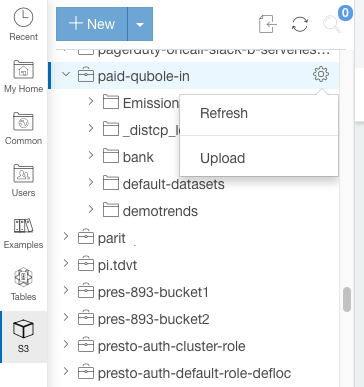
Task: Open the Tables section
Action: click(x=23, y=285)
